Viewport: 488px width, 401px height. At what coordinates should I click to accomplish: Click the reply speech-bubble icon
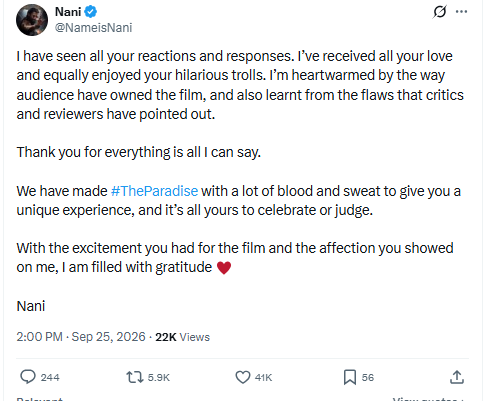click(28, 377)
